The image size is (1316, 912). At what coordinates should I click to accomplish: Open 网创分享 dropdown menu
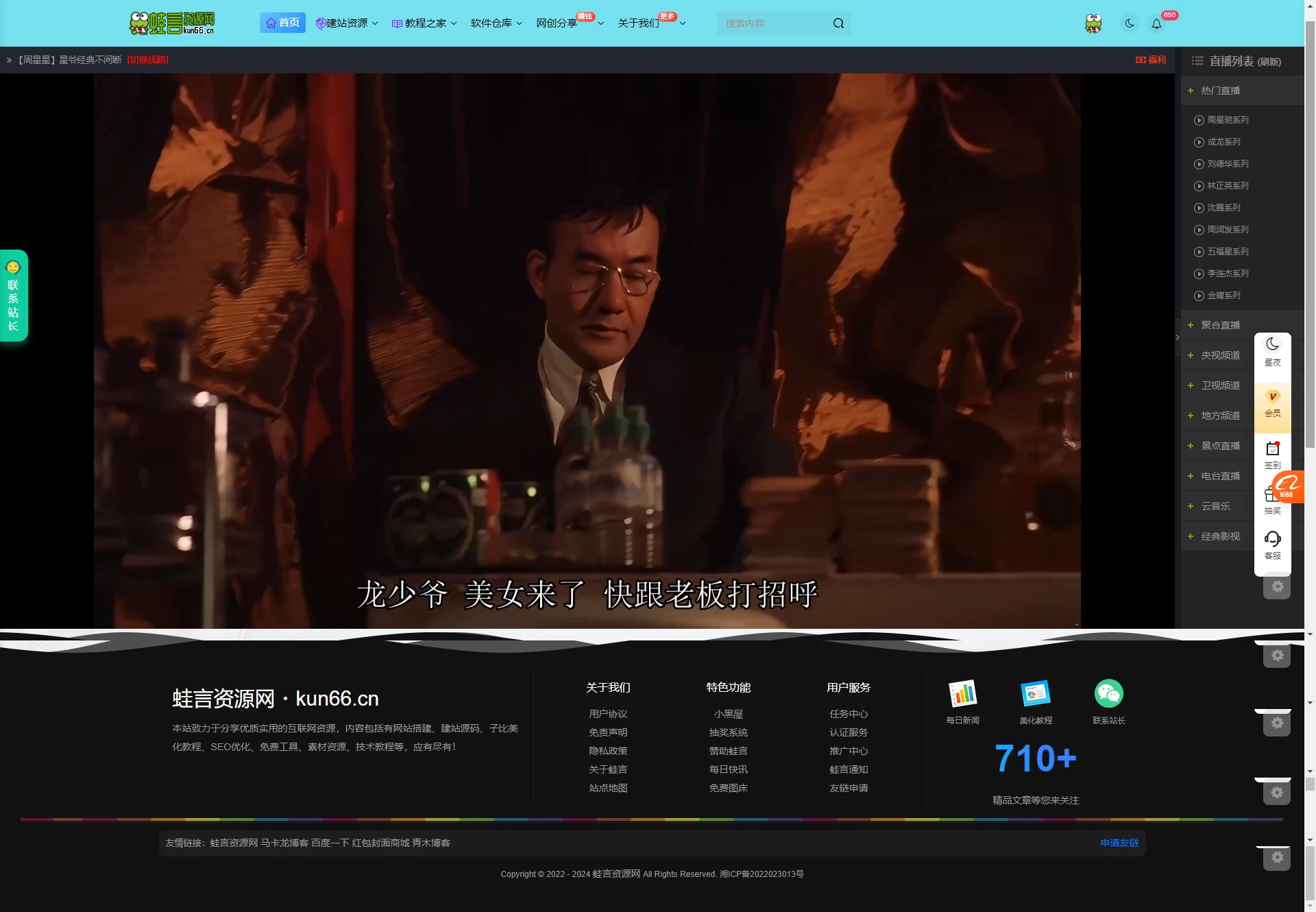570,23
